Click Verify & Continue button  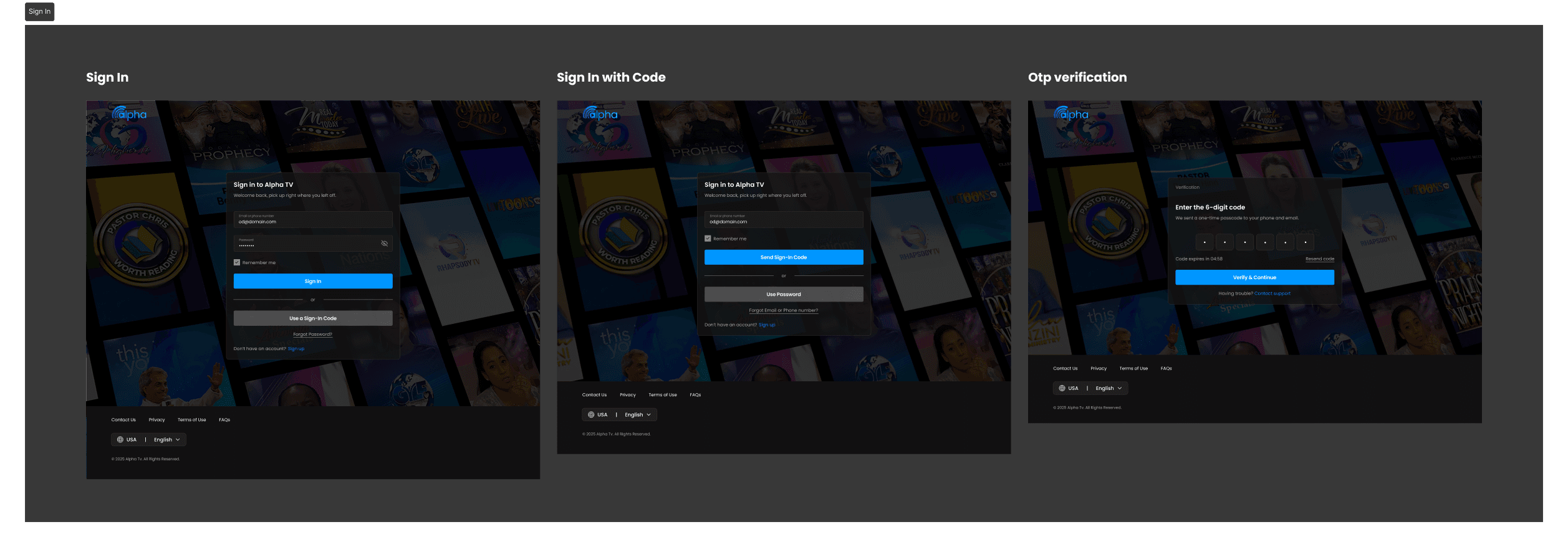click(x=1254, y=278)
